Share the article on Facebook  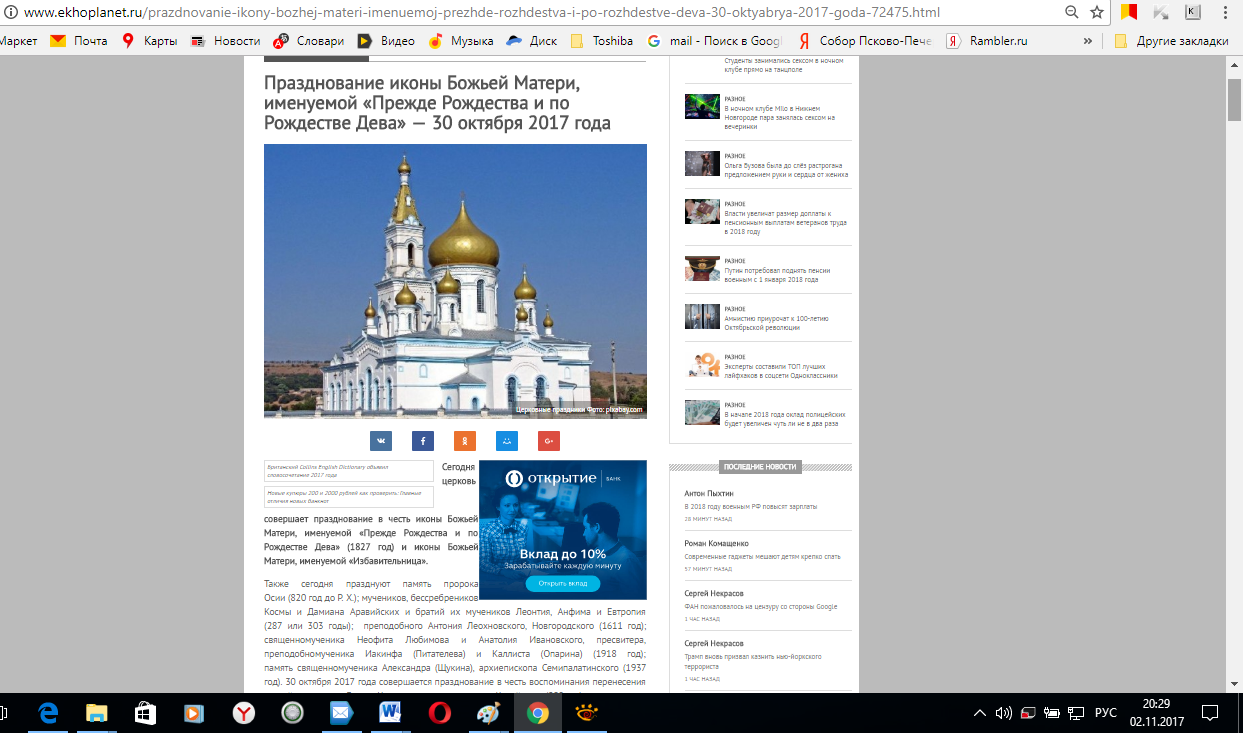pyautogui.click(x=423, y=441)
